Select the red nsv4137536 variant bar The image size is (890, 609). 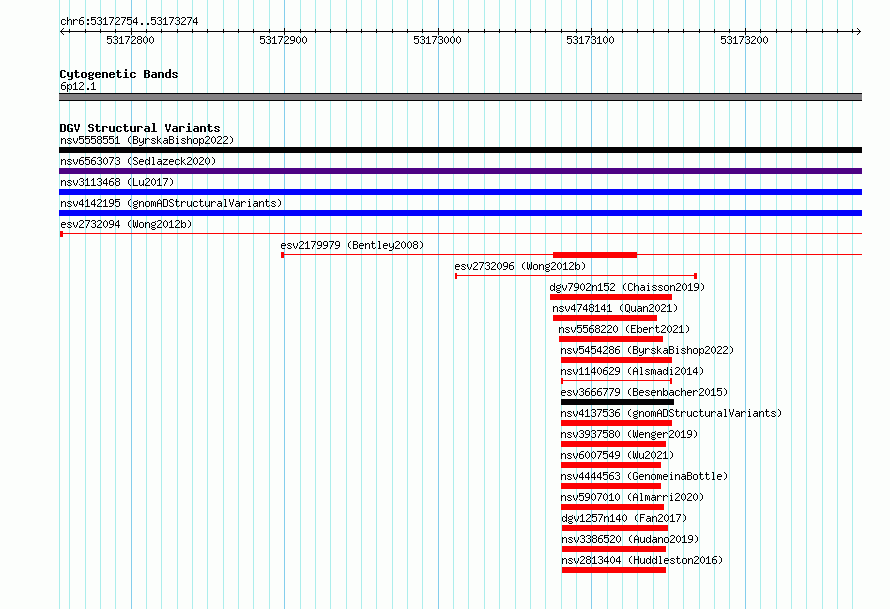(x=616, y=423)
